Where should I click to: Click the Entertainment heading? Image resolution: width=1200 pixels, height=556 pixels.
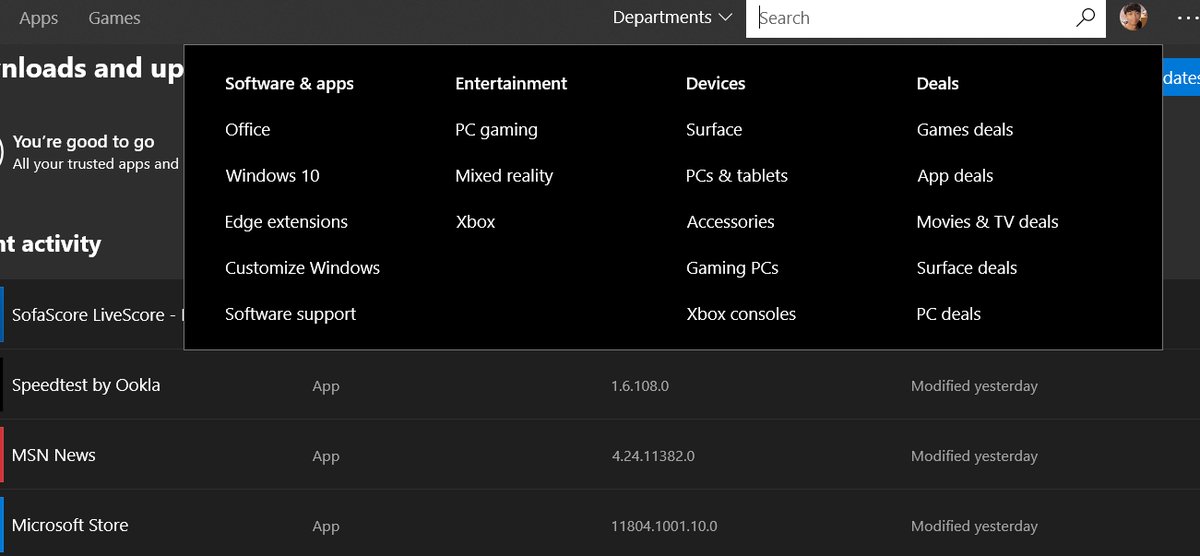[511, 84]
